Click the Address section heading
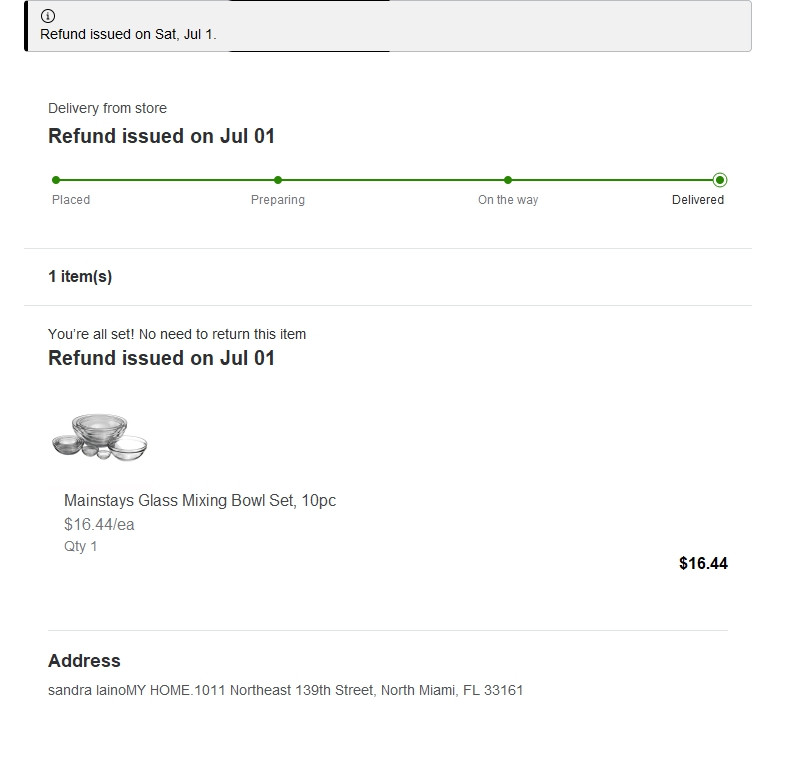Viewport: 800px width, 766px height. tap(84, 661)
